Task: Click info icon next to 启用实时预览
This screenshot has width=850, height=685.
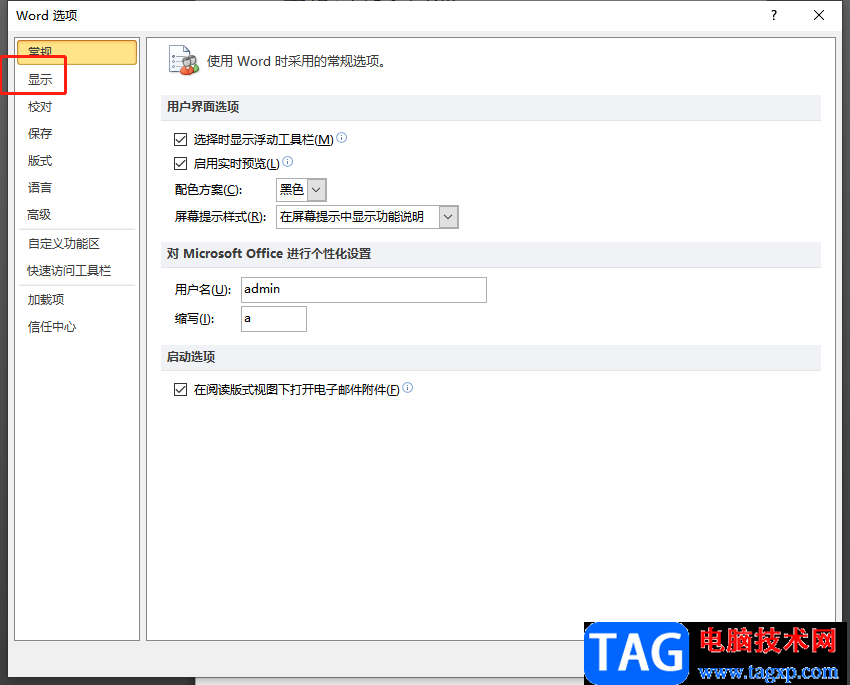Action: click(288, 161)
